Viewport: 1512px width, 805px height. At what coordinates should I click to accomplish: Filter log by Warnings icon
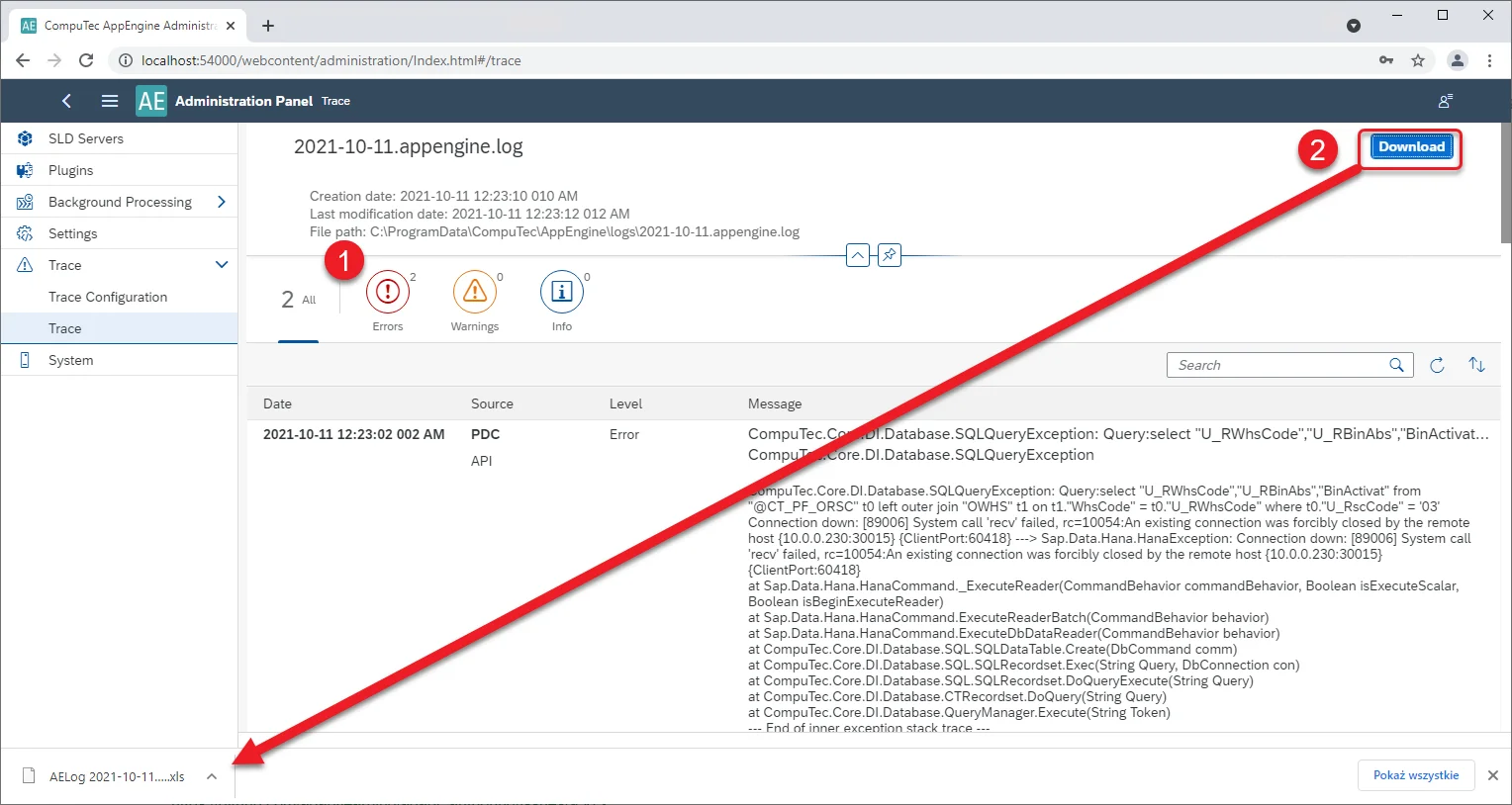(x=475, y=292)
